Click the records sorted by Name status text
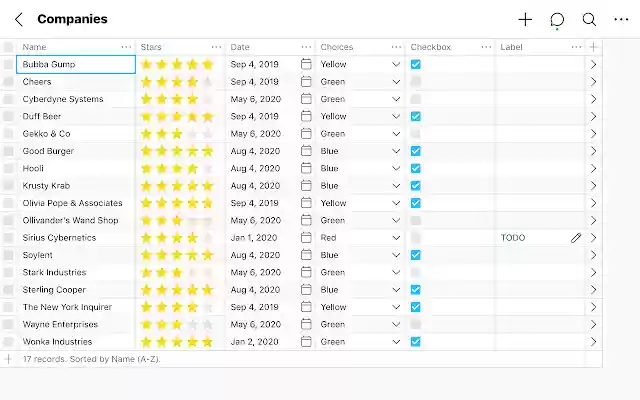640x400 pixels. (x=92, y=359)
